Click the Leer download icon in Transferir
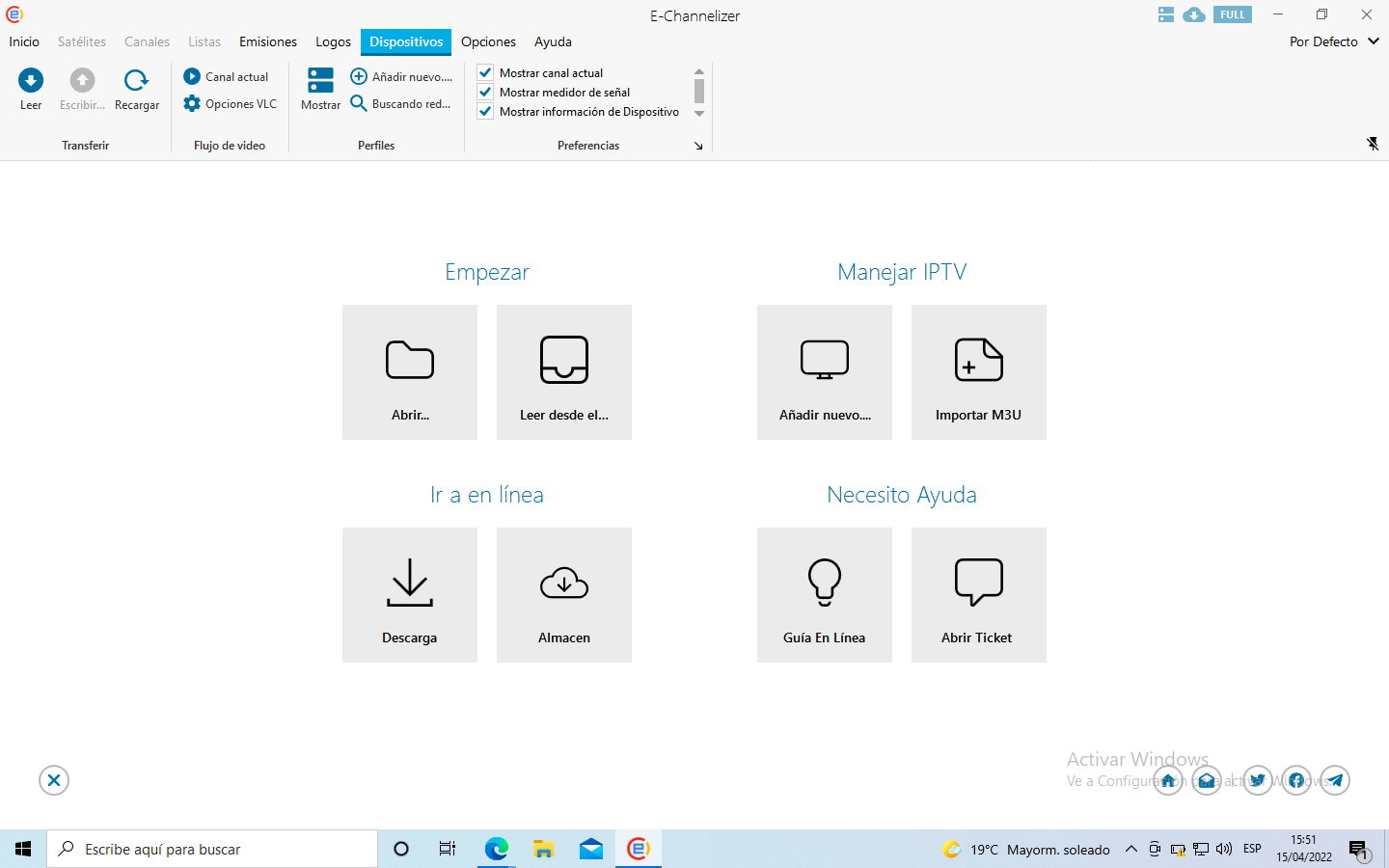Viewport: 1389px width, 868px height. 31,80
